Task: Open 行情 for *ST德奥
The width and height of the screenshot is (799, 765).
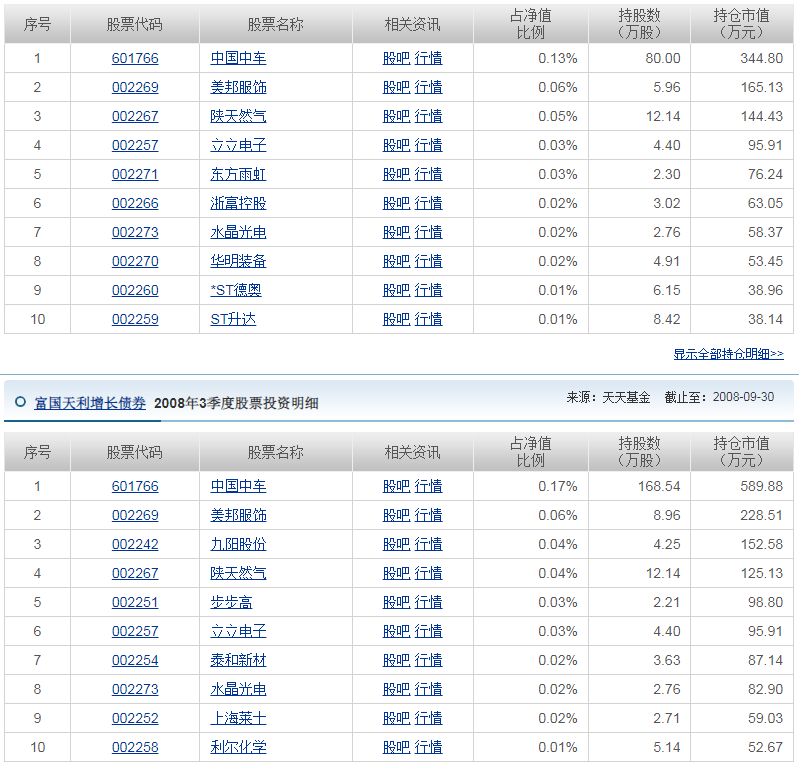Action: (x=429, y=291)
